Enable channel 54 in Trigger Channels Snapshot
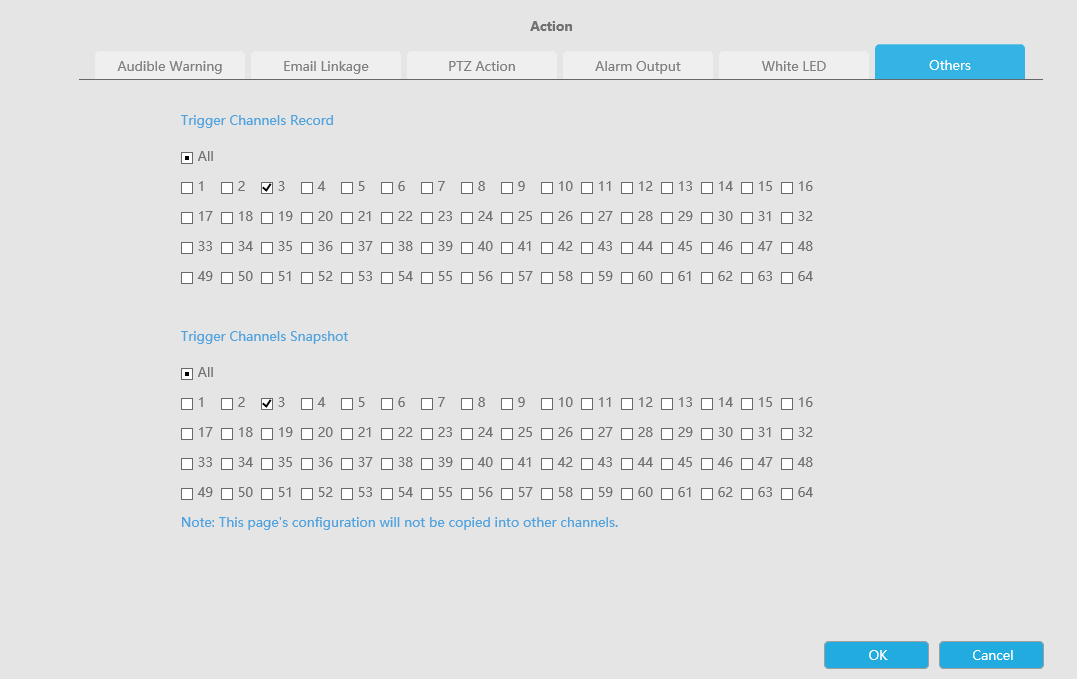 coord(387,494)
